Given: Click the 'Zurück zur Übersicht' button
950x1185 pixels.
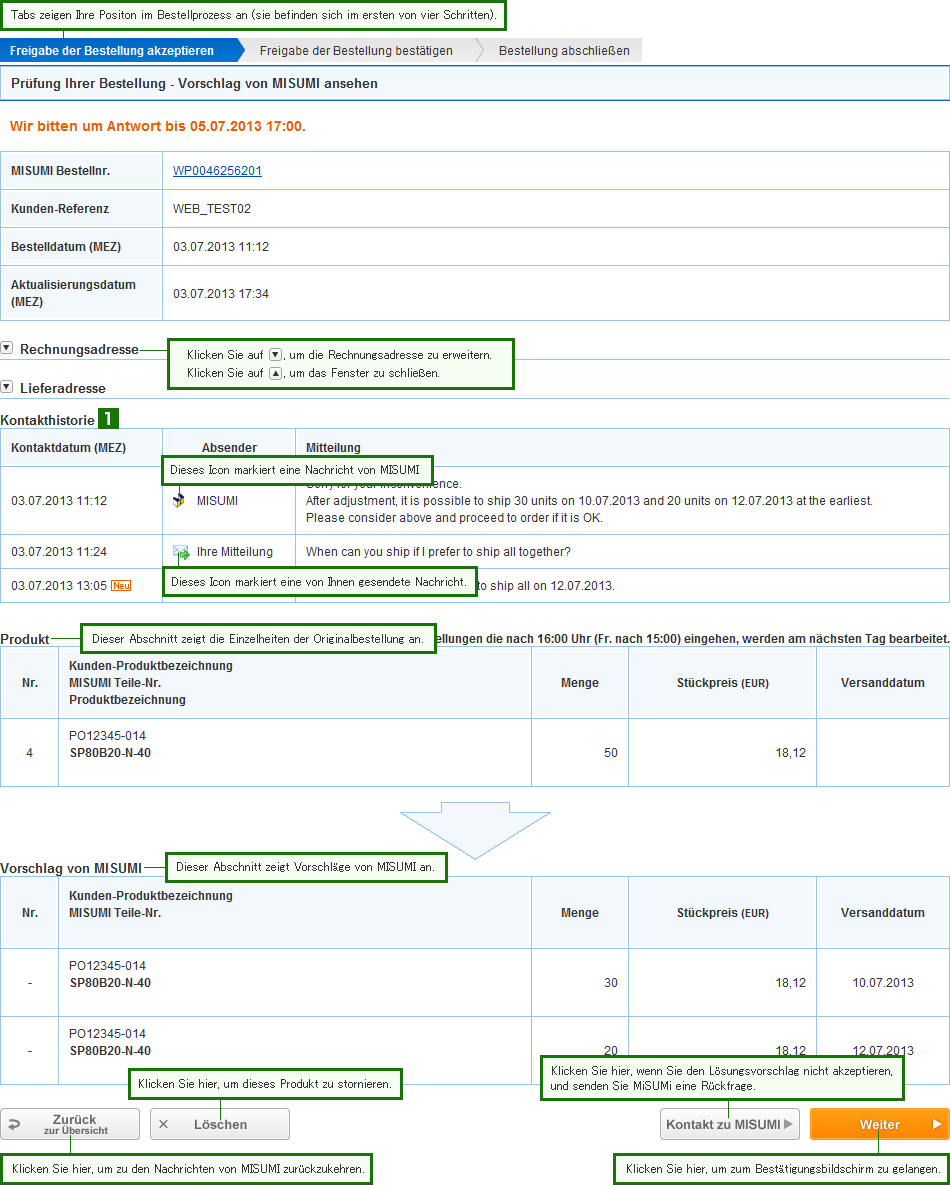Looking at the screenshot, I should click(x=70, y=1124).
